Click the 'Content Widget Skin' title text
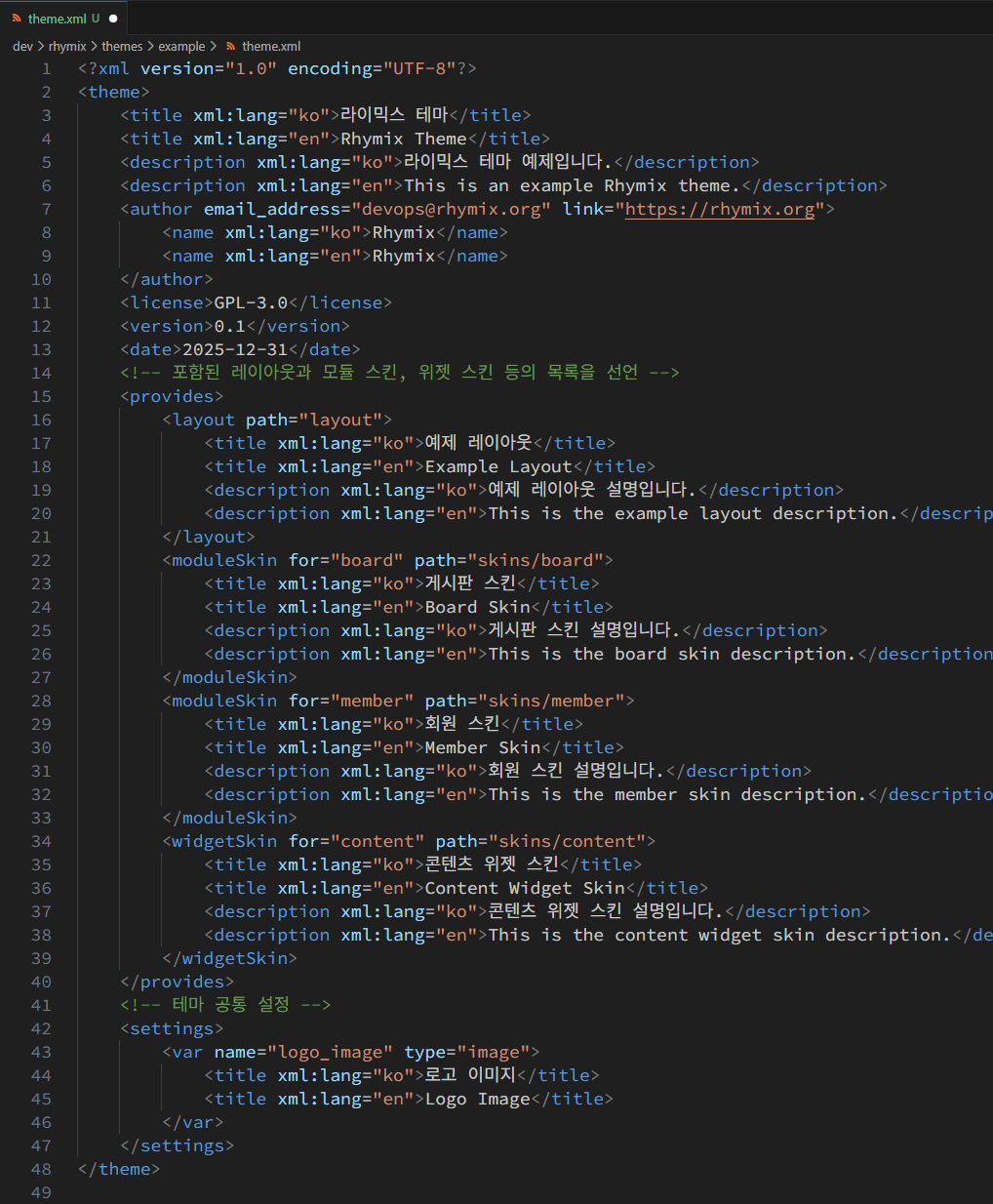Screen dimensions: 993x1204 coord(525,888)
